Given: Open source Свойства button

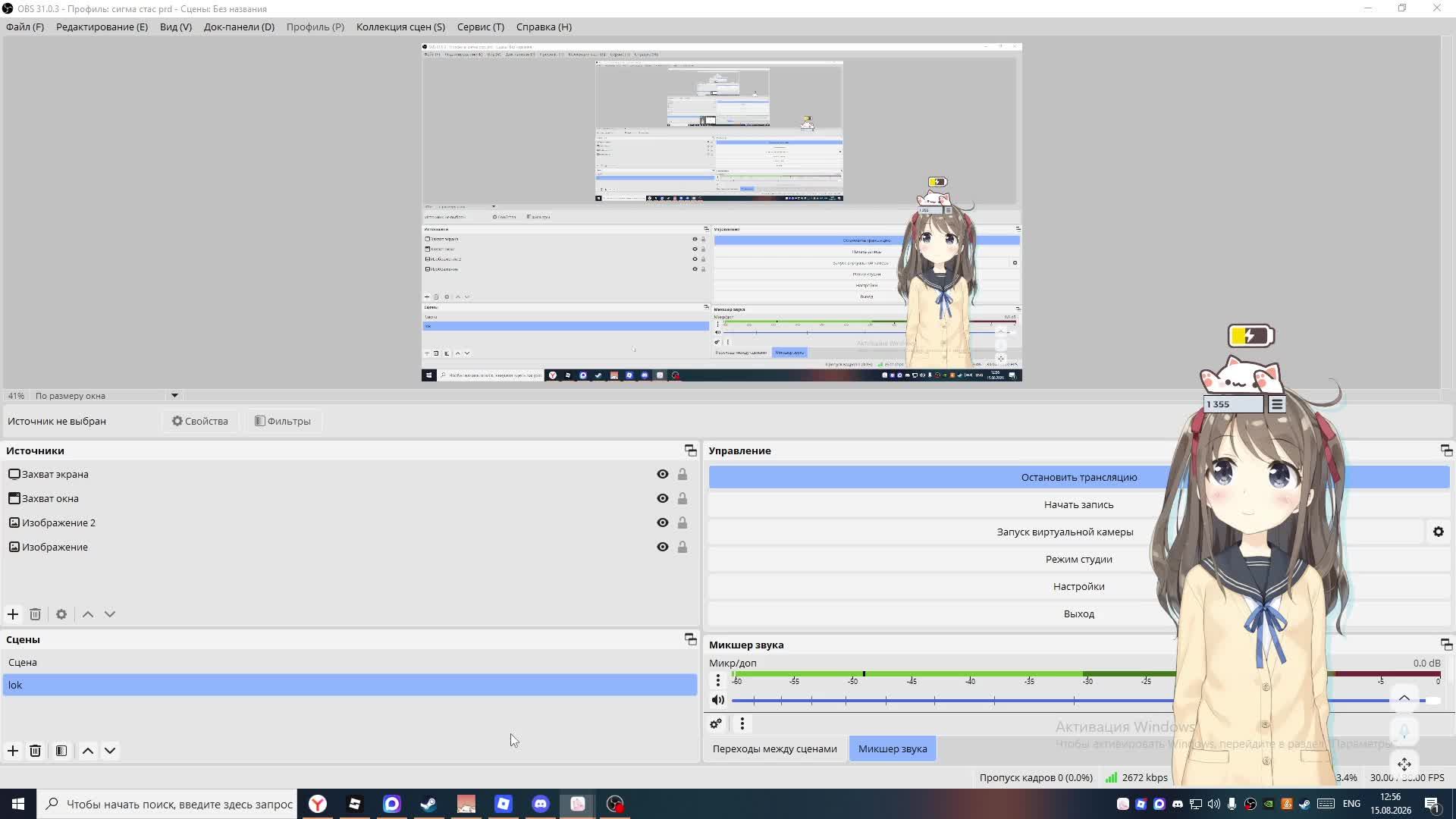Looking at the screenshot, I should [x=199, y=421].
